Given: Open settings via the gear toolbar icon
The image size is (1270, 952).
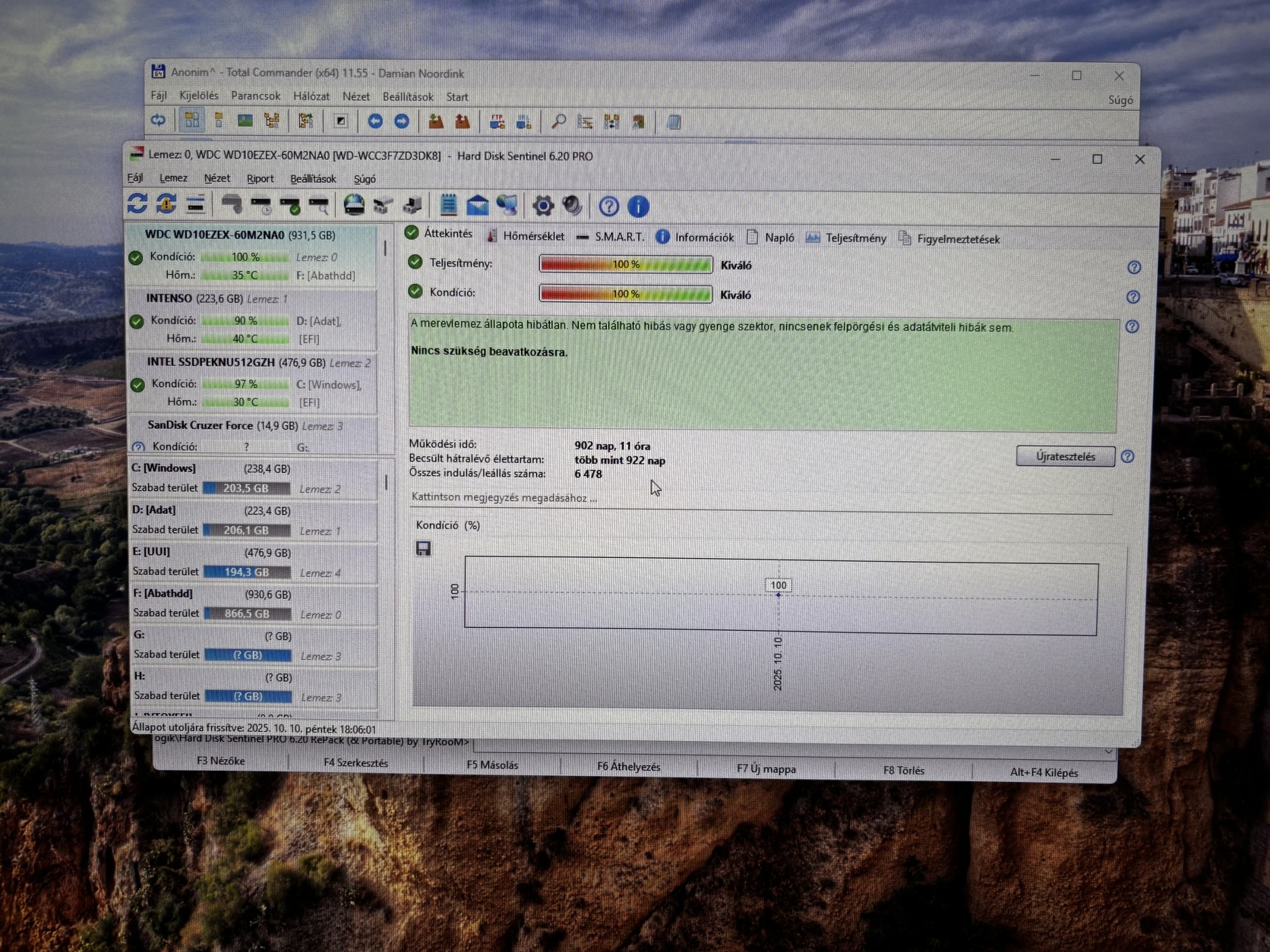Looking at the screenshot, I should point(542,206).
